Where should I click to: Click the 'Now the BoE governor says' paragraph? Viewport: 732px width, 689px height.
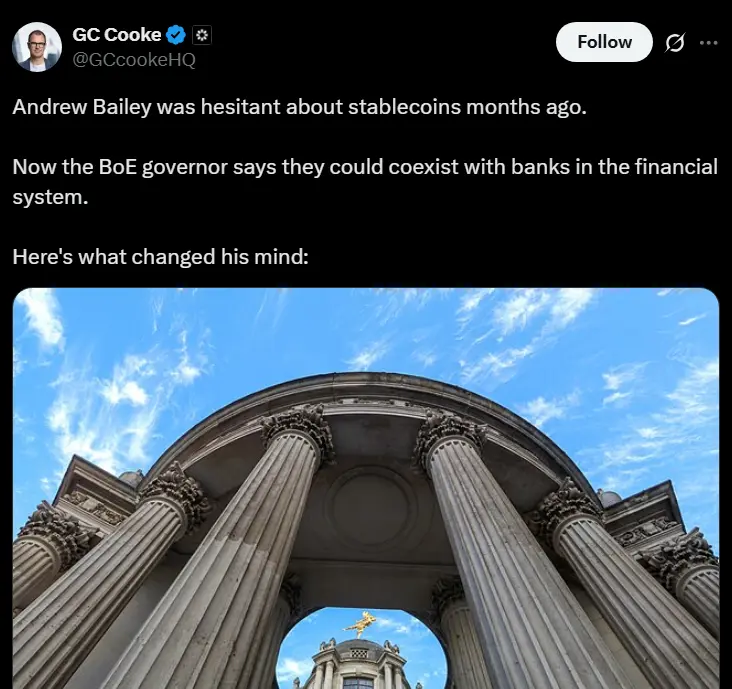click(x=365, y=182)
